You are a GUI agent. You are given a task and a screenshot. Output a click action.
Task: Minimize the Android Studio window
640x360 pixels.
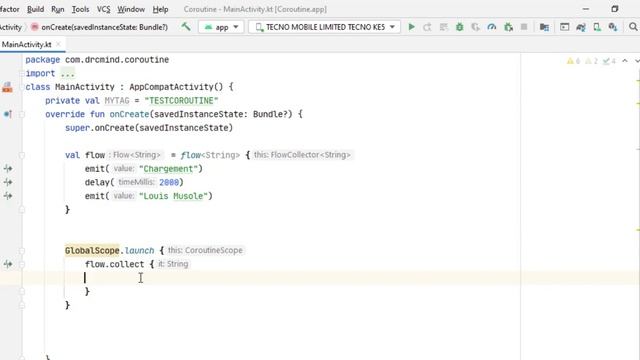[x=586, y=9]
